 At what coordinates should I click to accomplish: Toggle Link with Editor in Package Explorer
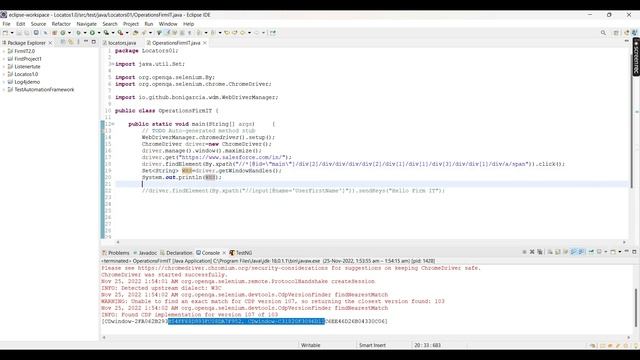tap(71, 42)
